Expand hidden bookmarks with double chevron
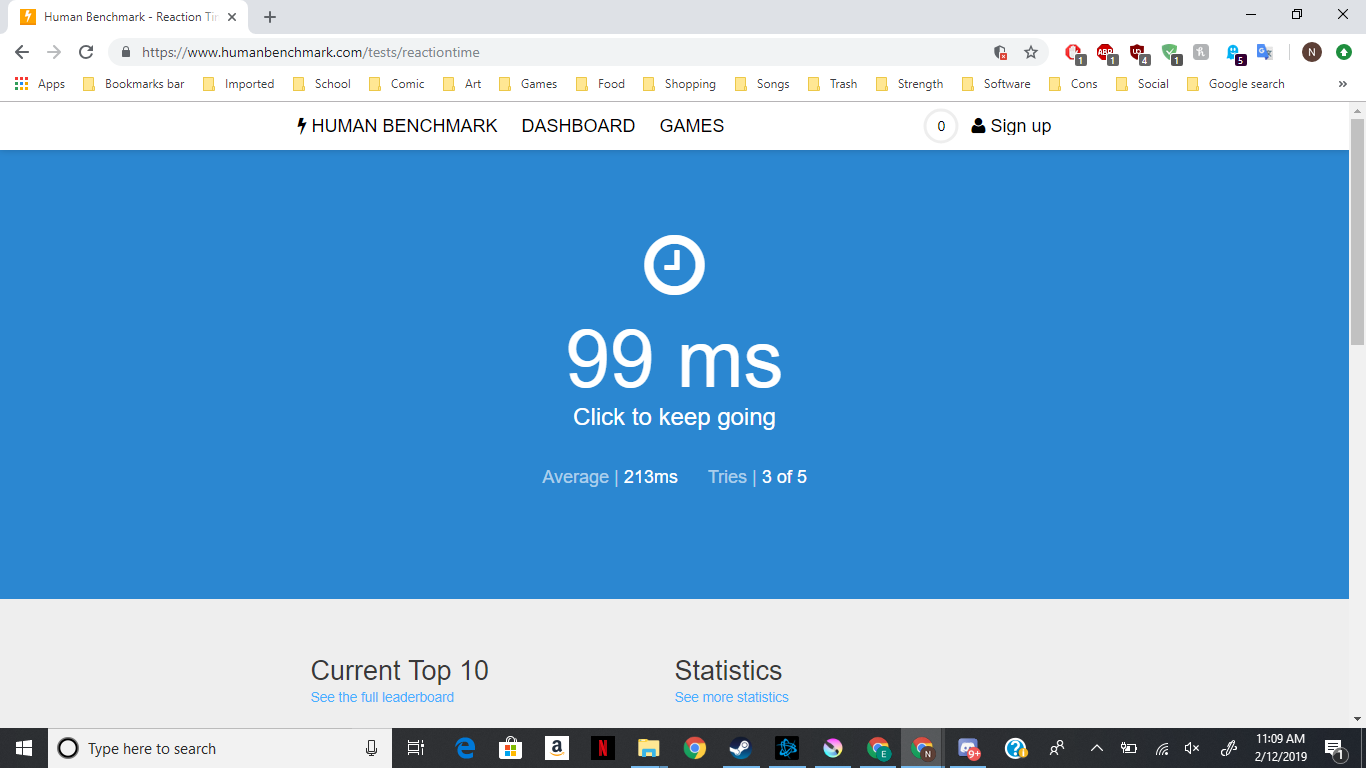This screenshot has height=768, width=1366. point(1342,84)
